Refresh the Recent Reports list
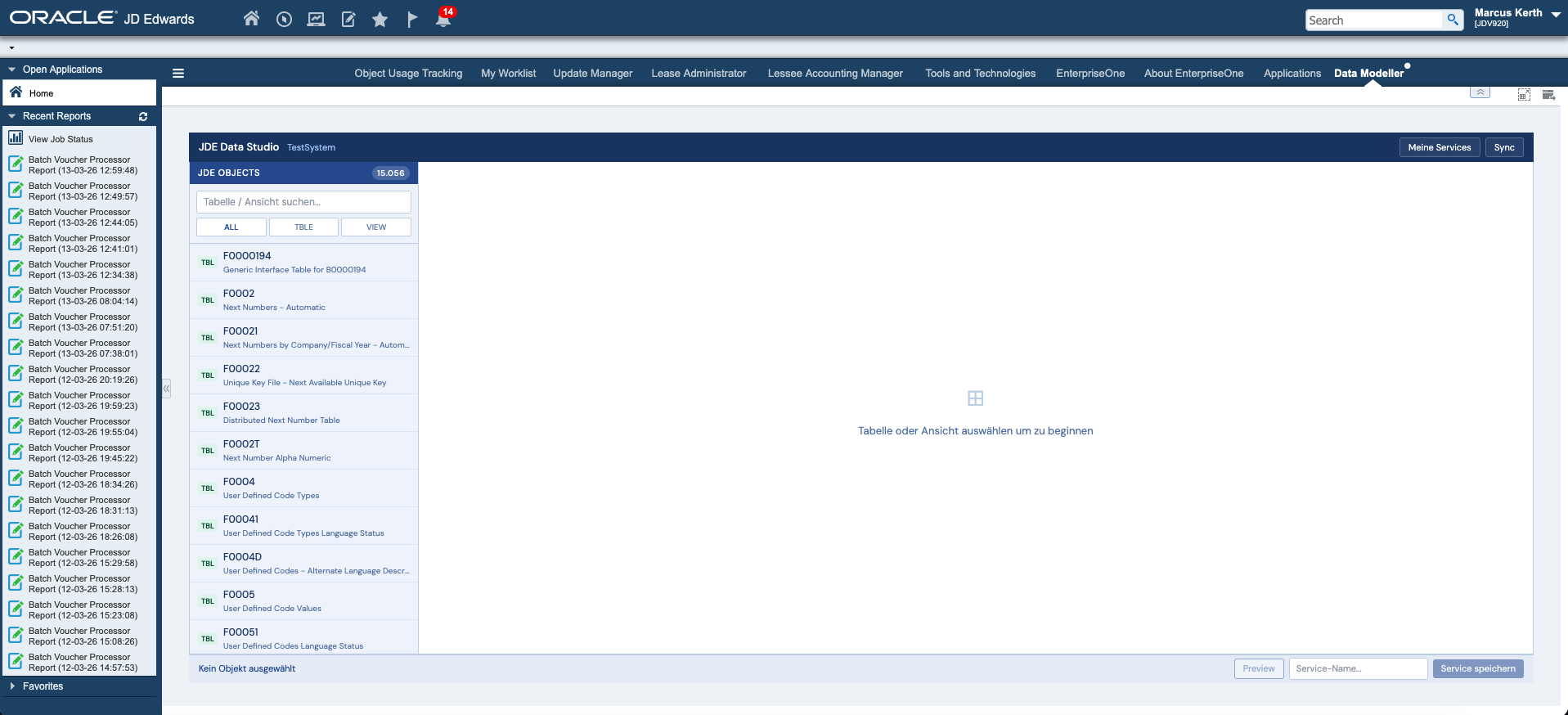This screenshot has height=715, width=1568. click(143, 117)
